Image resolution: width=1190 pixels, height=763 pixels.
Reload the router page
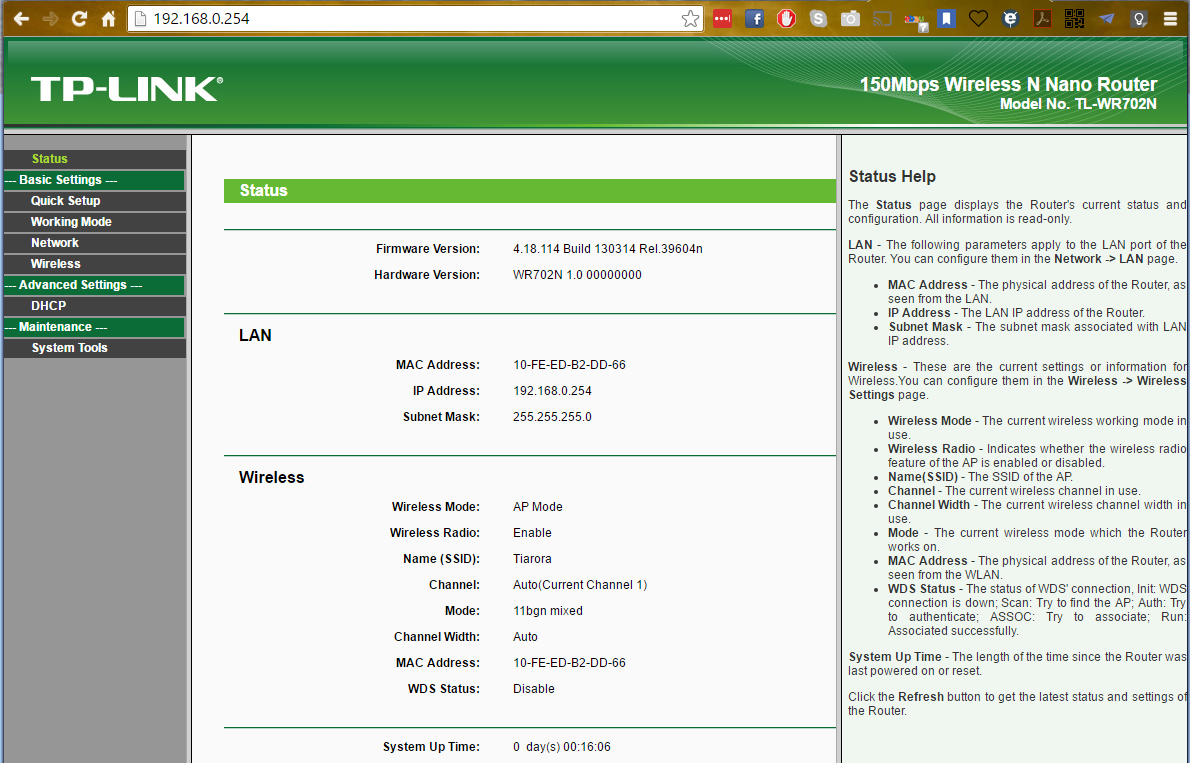click(x=79, y=19)
